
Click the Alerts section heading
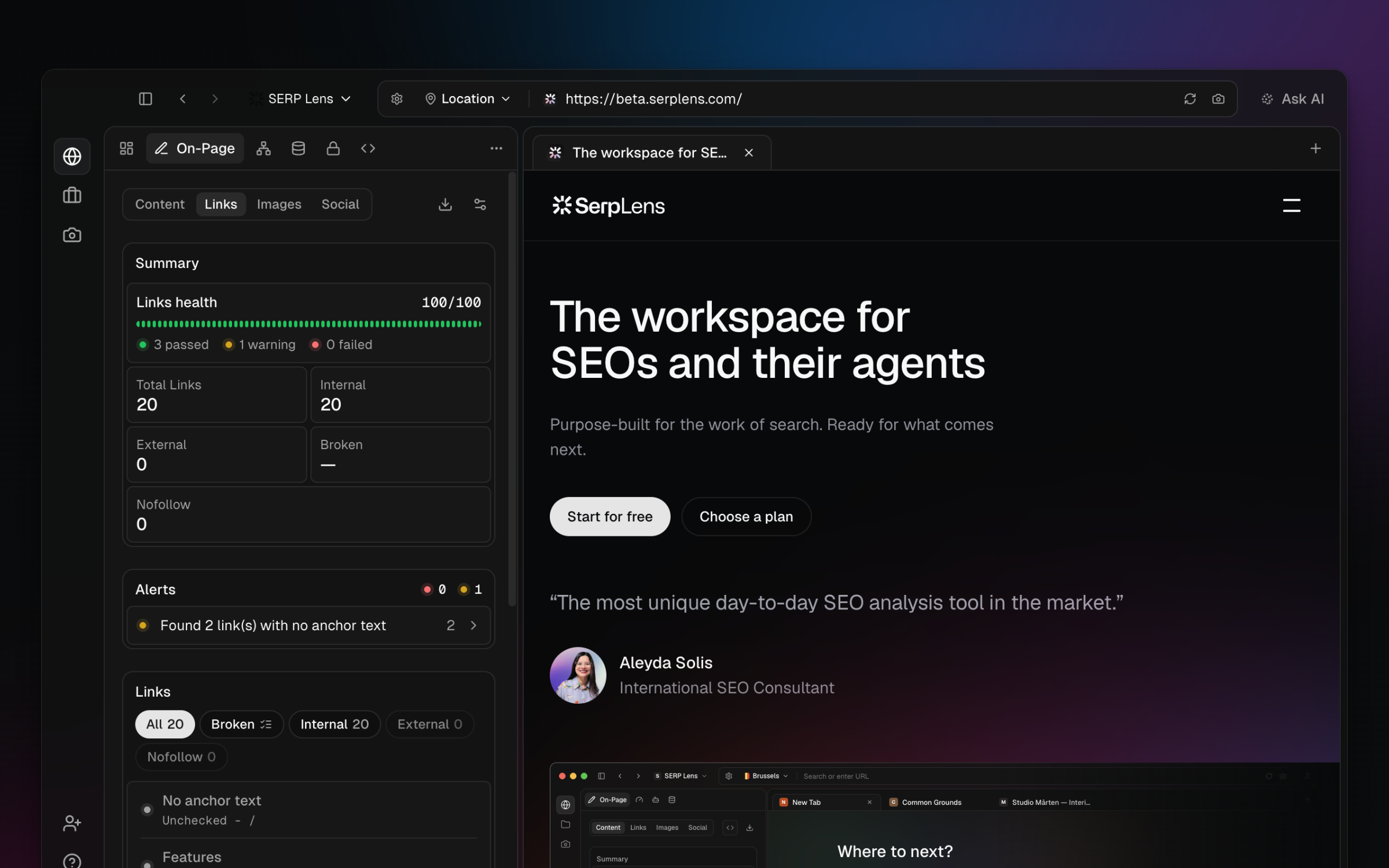(156, 590)
